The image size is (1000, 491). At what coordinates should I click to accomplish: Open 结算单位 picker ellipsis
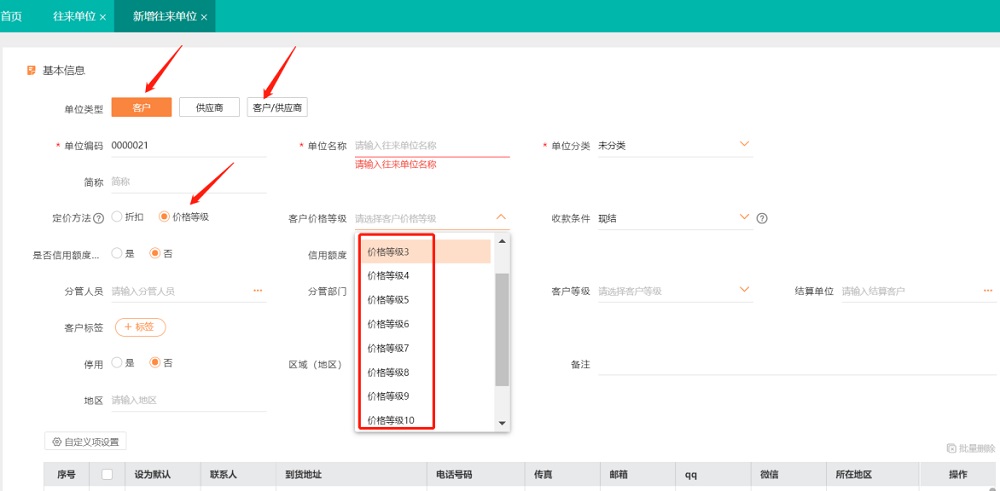[989, 290]
